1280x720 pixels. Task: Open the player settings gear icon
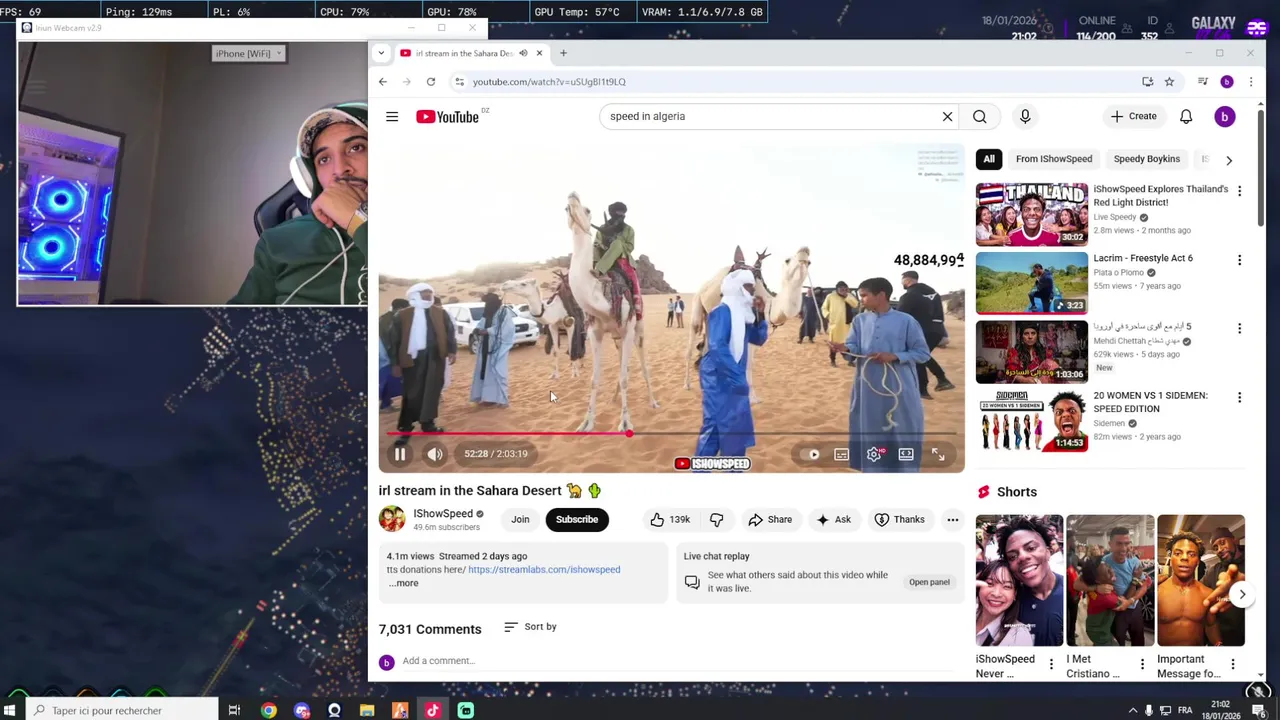[x=874, y=454]
